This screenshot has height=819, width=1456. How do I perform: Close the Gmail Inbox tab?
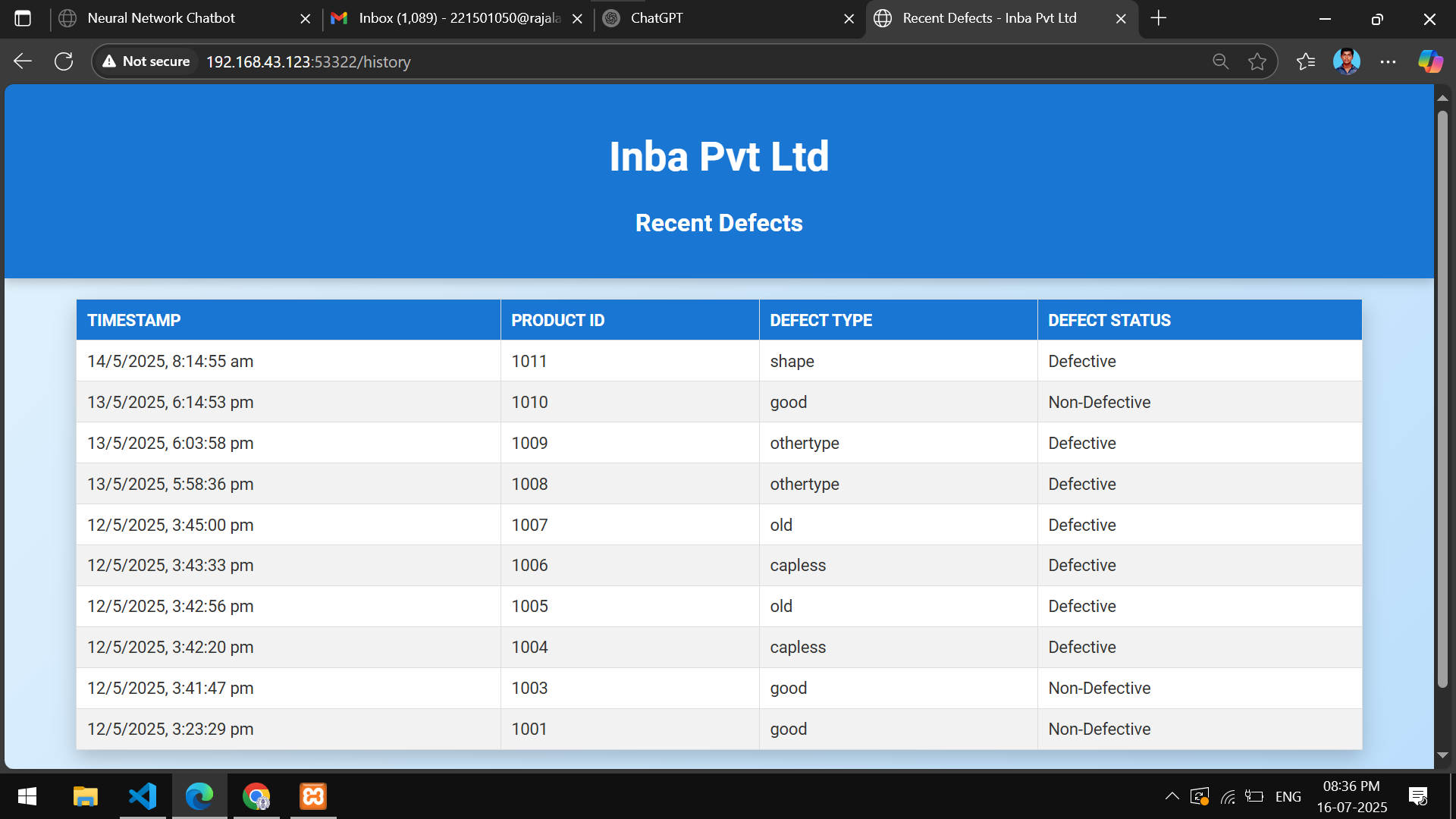pyautogui.click(x=577, y=19)
